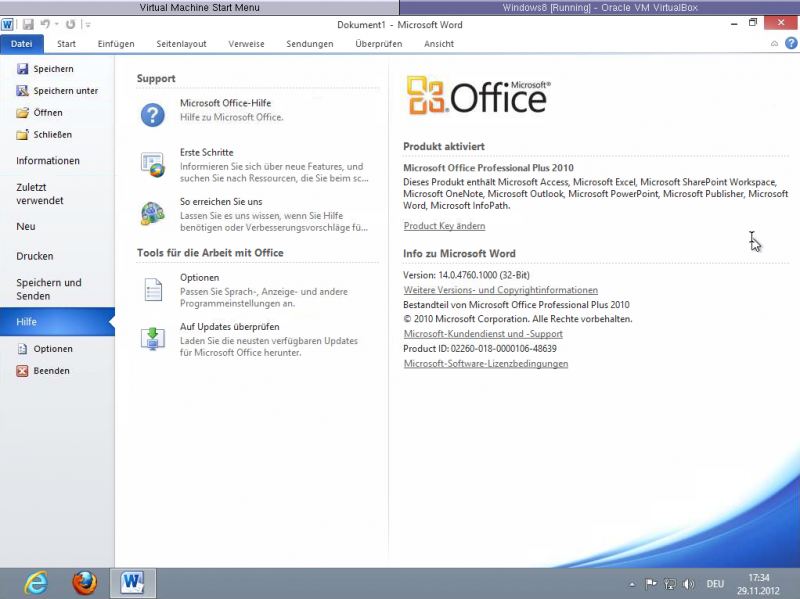Open Zuletzt verwendet documents list
The height and width of the screenshot is (599, 800).
coord(57,194)
